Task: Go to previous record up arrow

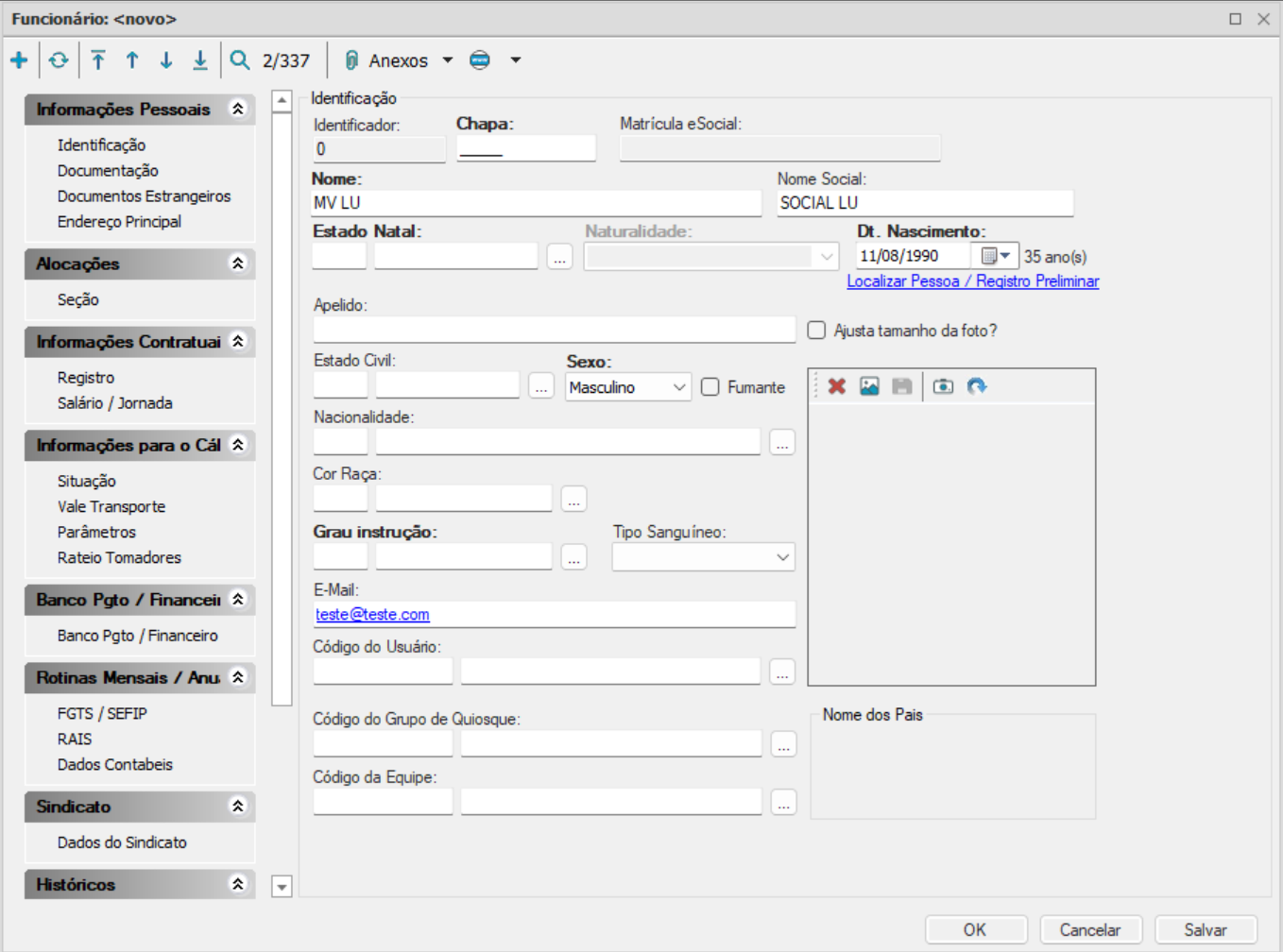Action: [x=132, y=60]
